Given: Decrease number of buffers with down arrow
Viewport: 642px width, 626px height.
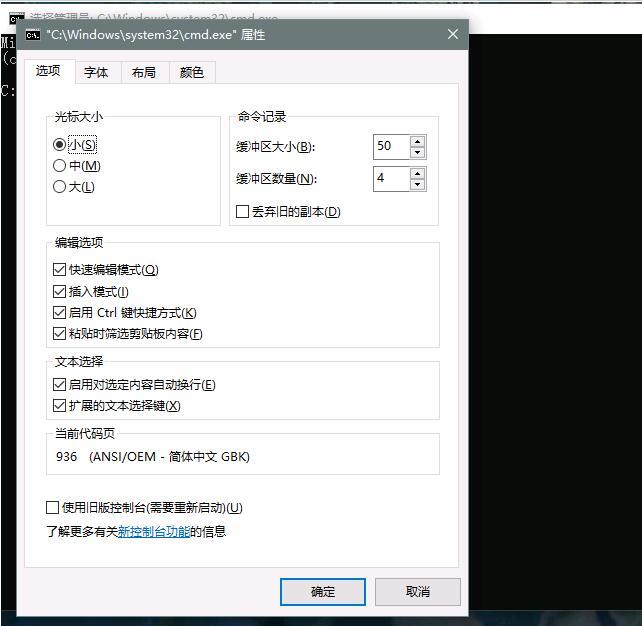Looking at the screenshot, I should 417,185.
